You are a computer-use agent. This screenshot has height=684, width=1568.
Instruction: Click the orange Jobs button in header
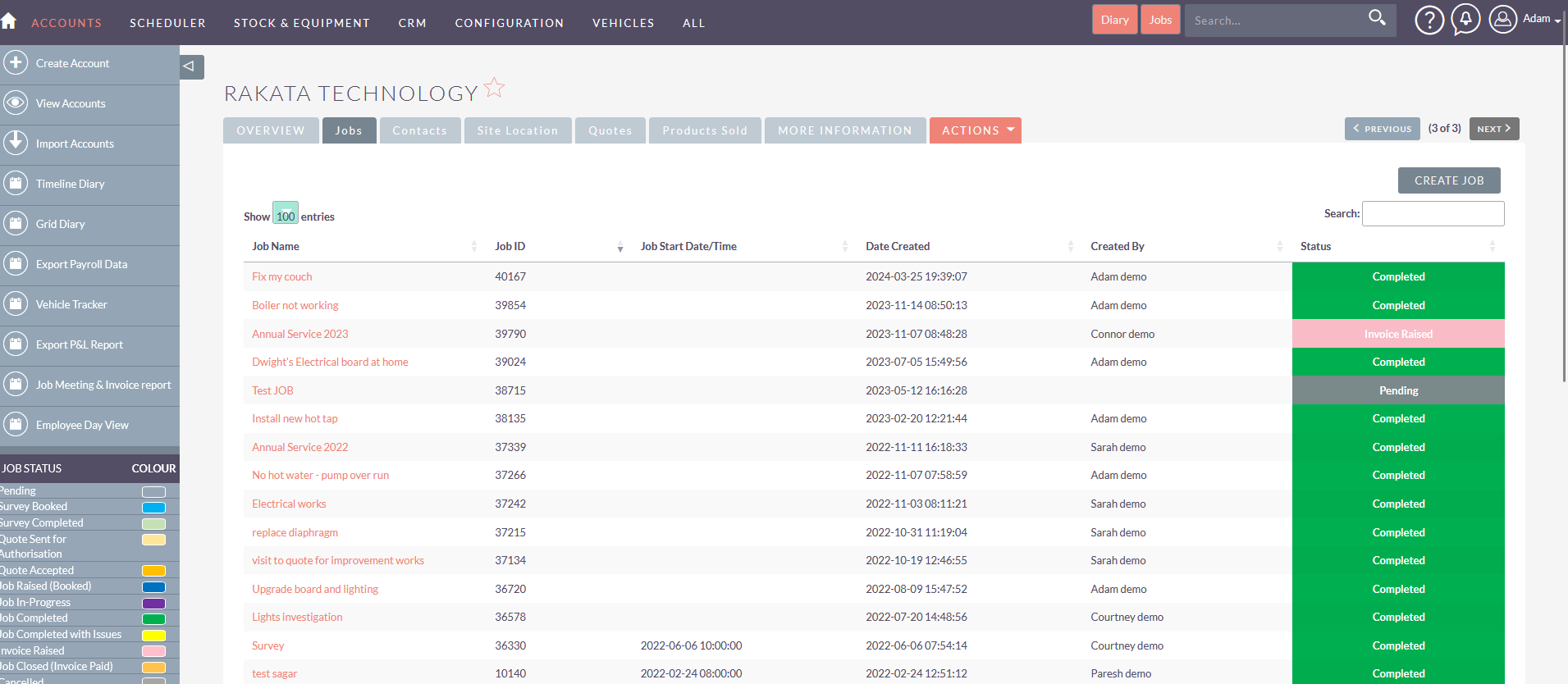click(x=1160, y=20)
